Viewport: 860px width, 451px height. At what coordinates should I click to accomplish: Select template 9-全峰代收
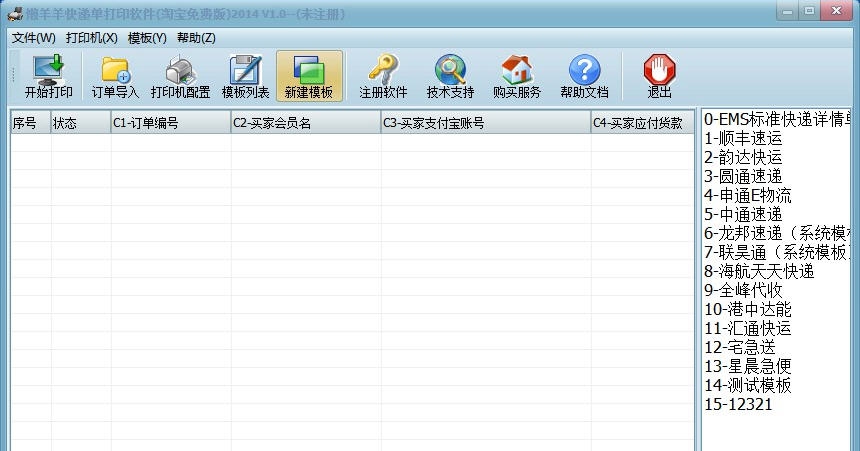click(x=743, y=290)
